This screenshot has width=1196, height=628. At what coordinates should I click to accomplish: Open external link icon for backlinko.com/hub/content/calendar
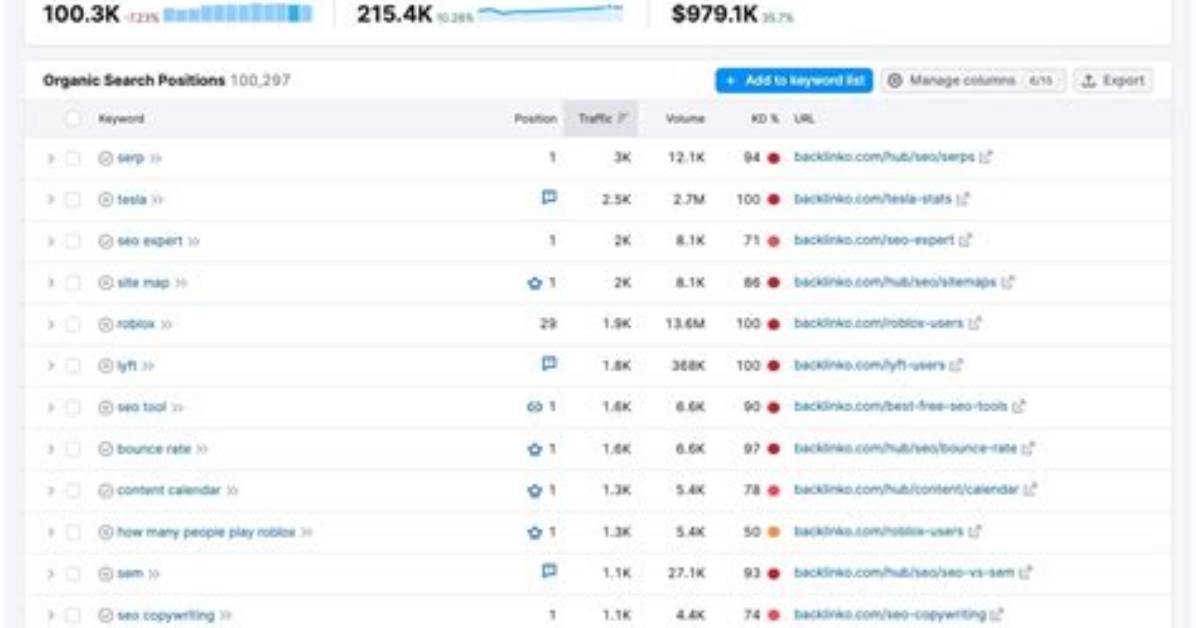(1030, 490)
